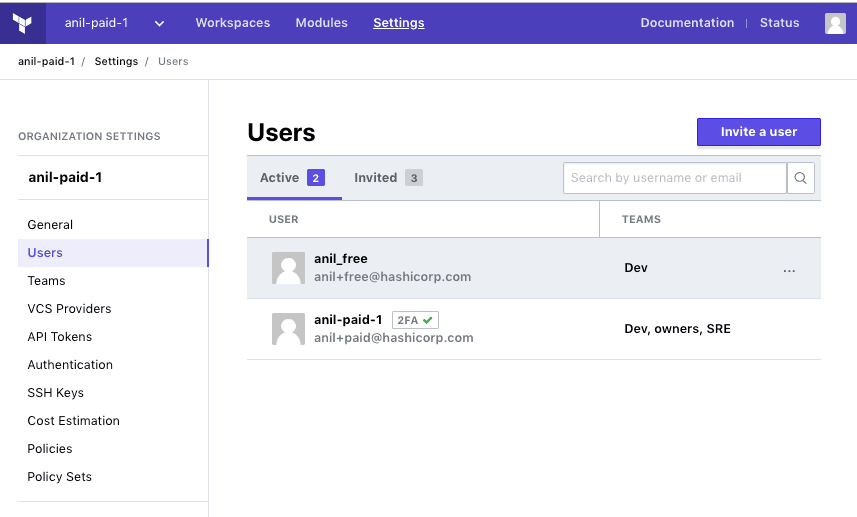Click anil-paid-1's avatar icon
Image resolution: width=857 pixels, height=517 pixels.
point(288,329)
